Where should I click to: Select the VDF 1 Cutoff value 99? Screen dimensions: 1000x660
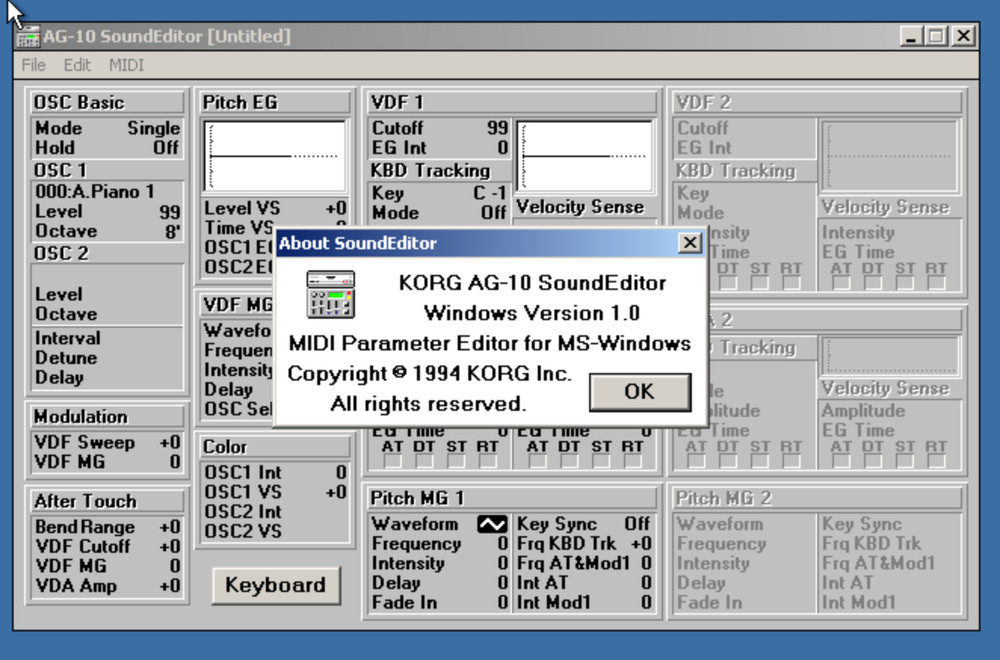coord(497,128)
